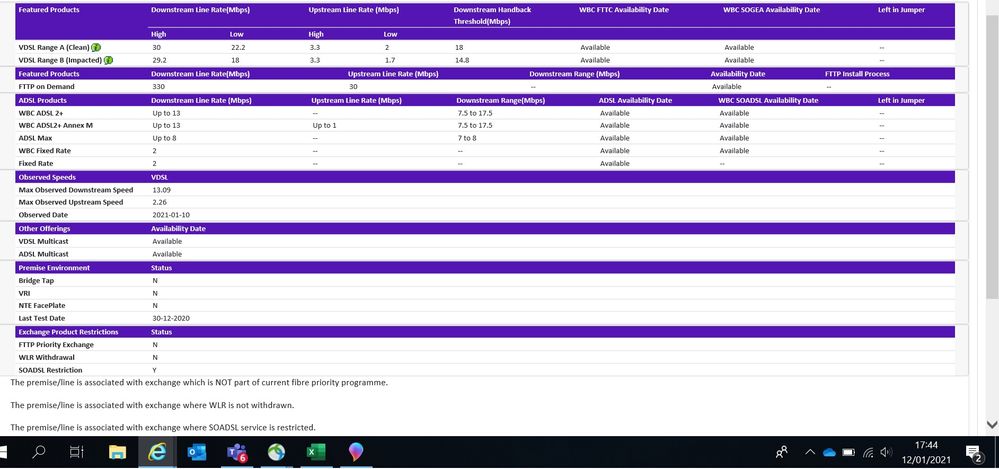This screenshot has width=999, height=469.
Task: Open Windows Start menu
Action: coord(8,452)
